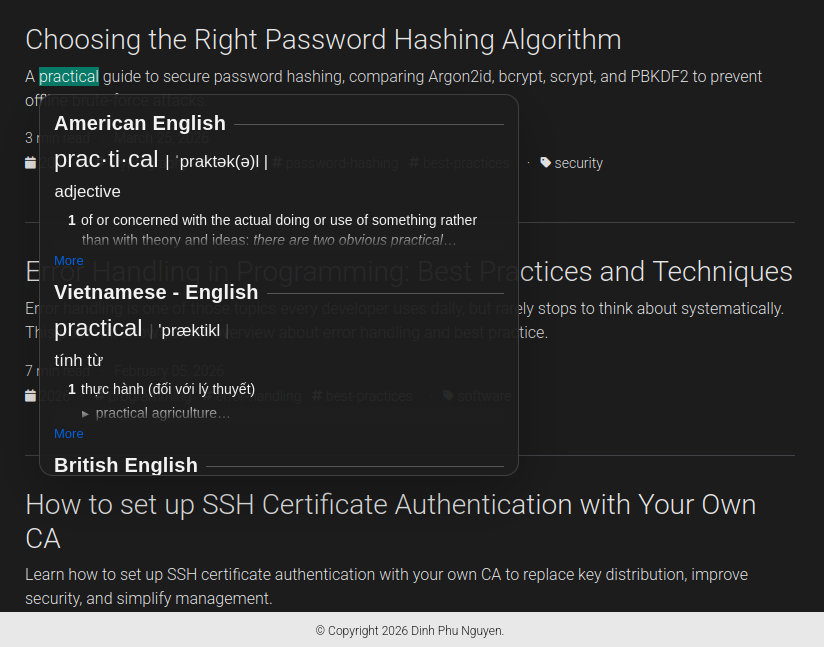Open the SSH Certificate Authentication post title

pos(390,504)
